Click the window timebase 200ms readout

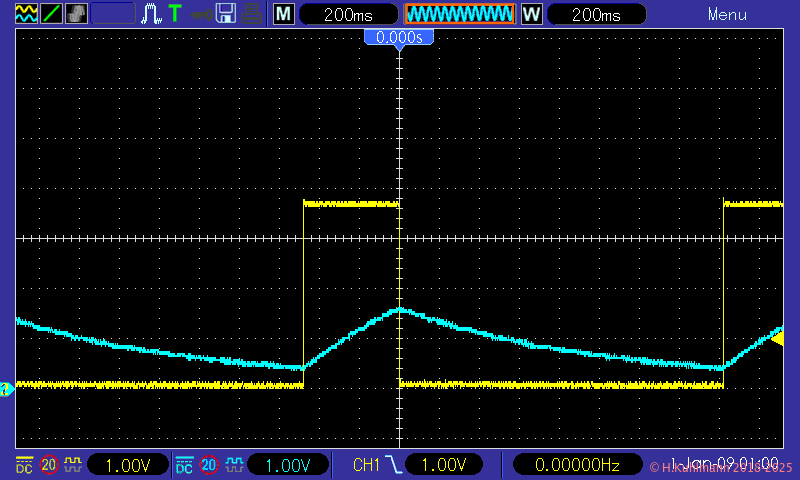coord(597,14)
